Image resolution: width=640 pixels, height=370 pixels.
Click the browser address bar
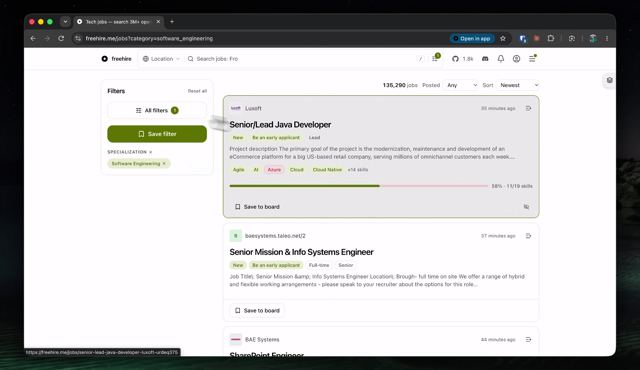(261, 38)
